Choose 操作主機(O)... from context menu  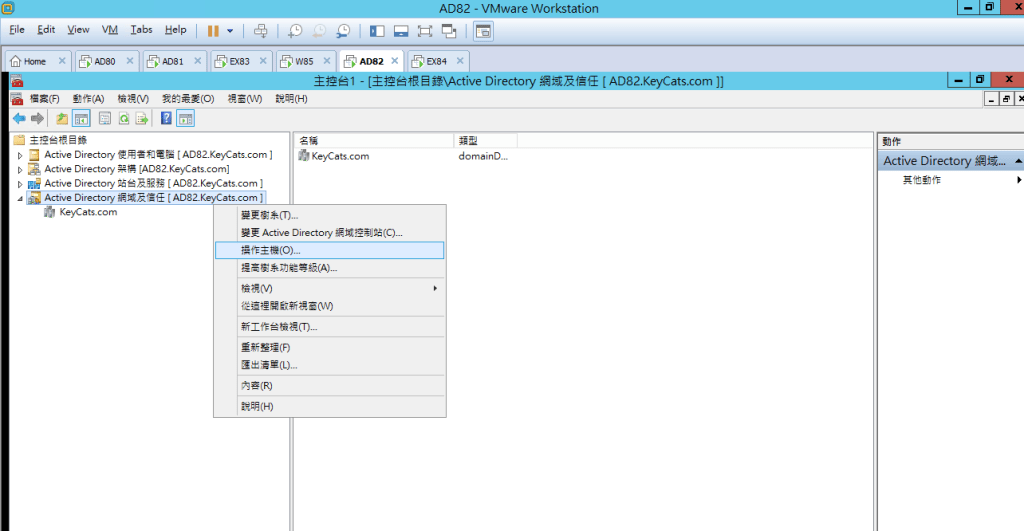(270, 250)
